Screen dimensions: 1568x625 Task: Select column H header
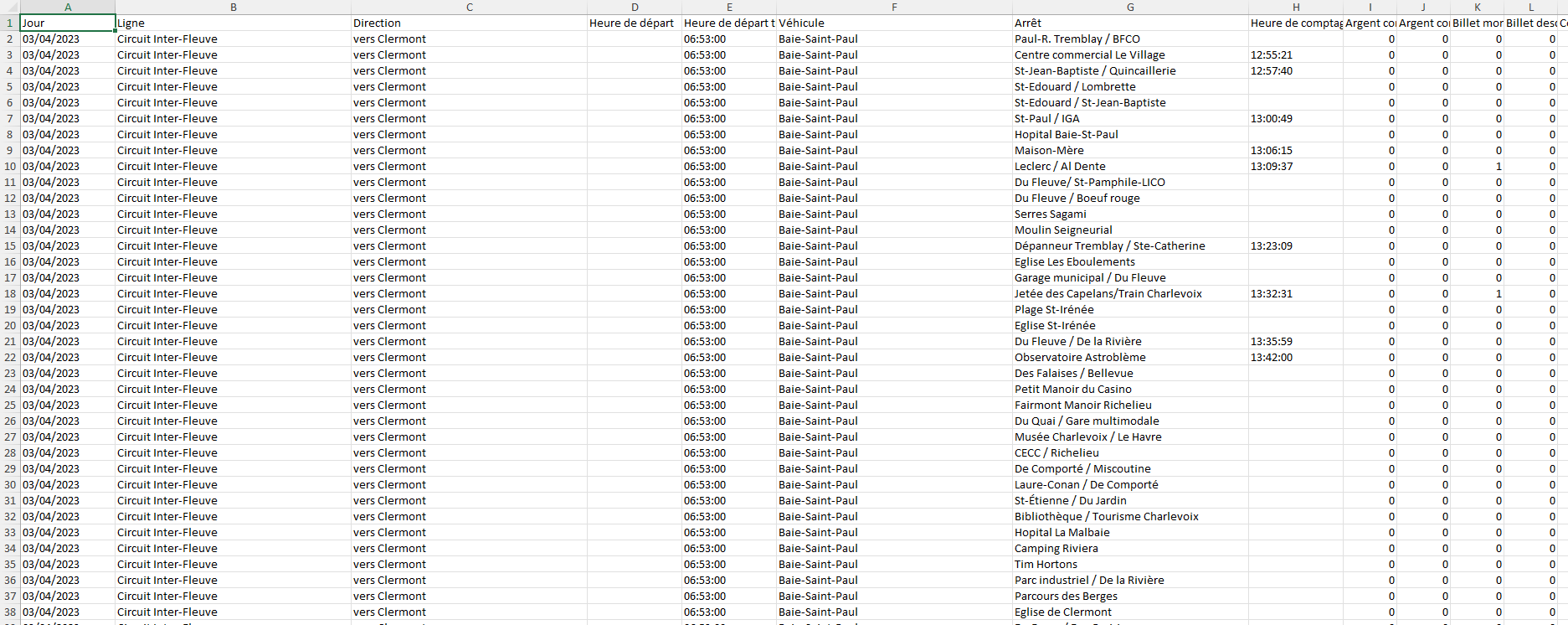pyautogui.click(x=1296, y=7)
